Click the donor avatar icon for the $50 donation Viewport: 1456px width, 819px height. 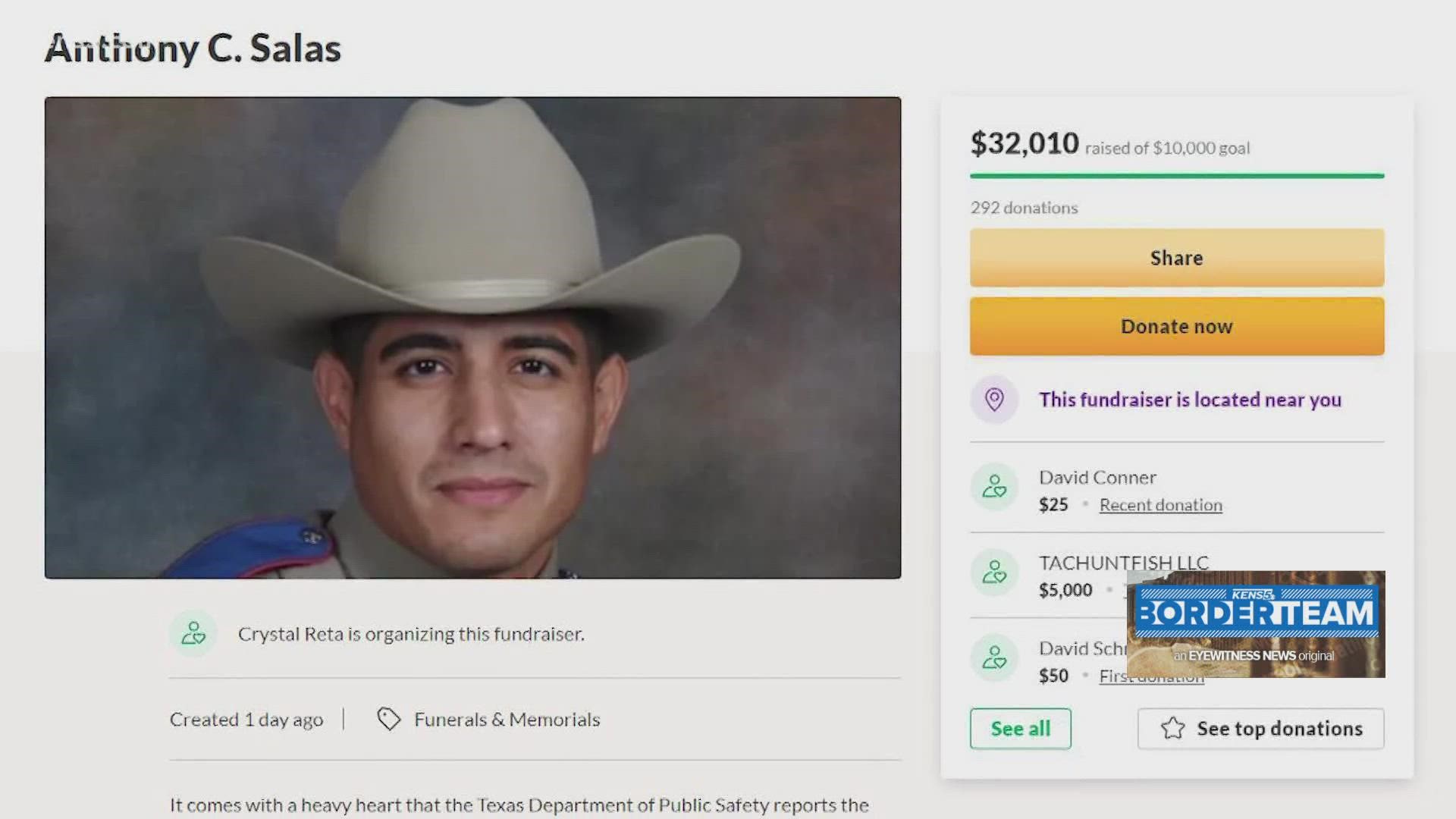click(x=994, y=659)
